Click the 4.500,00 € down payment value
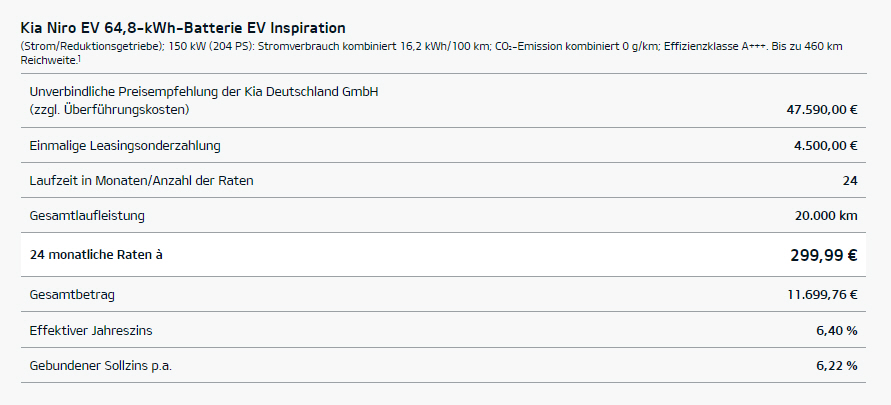This screenshot has height=405, width=891. click(826, 146)
